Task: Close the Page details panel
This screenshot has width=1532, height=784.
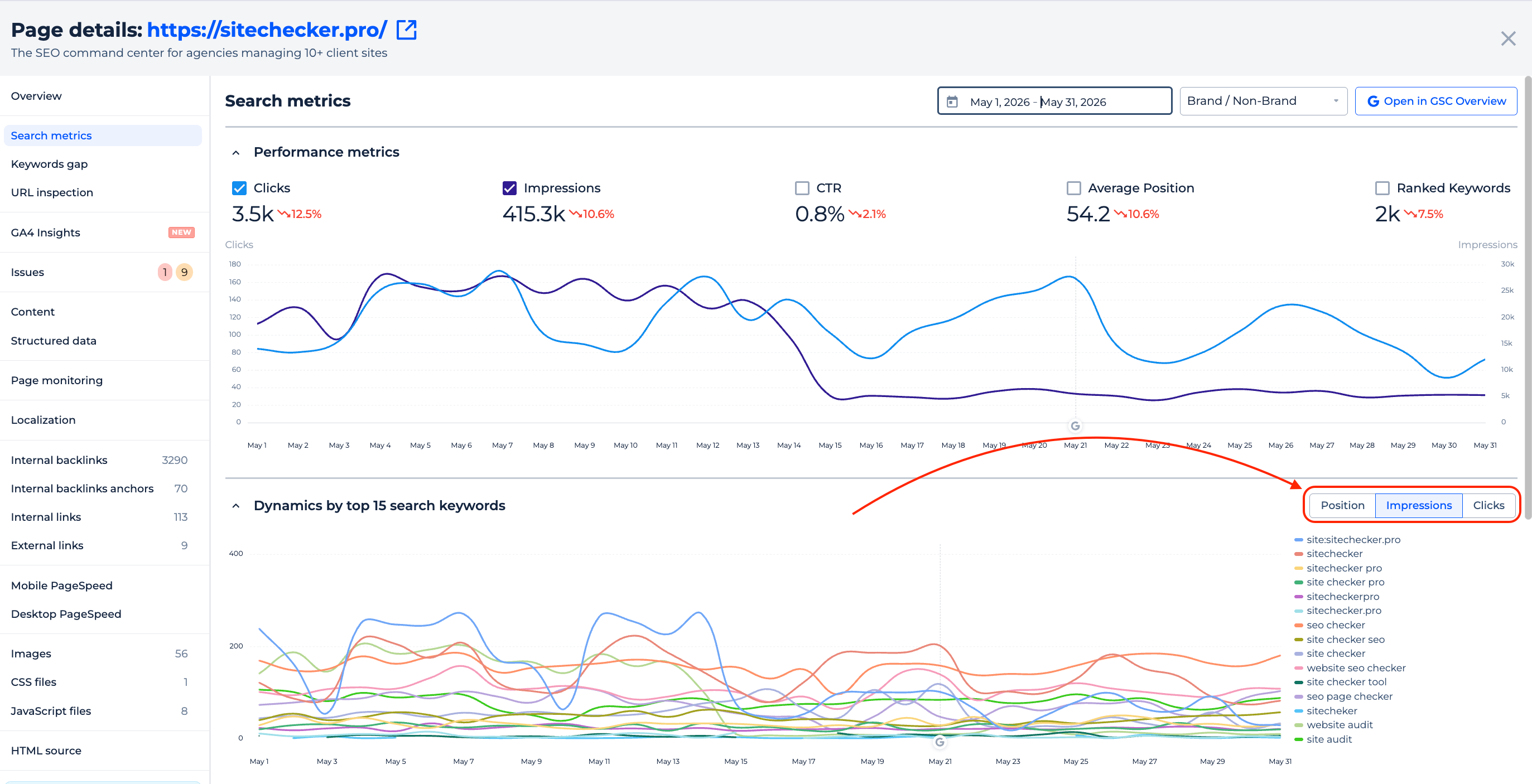Action: [1507, 39]
